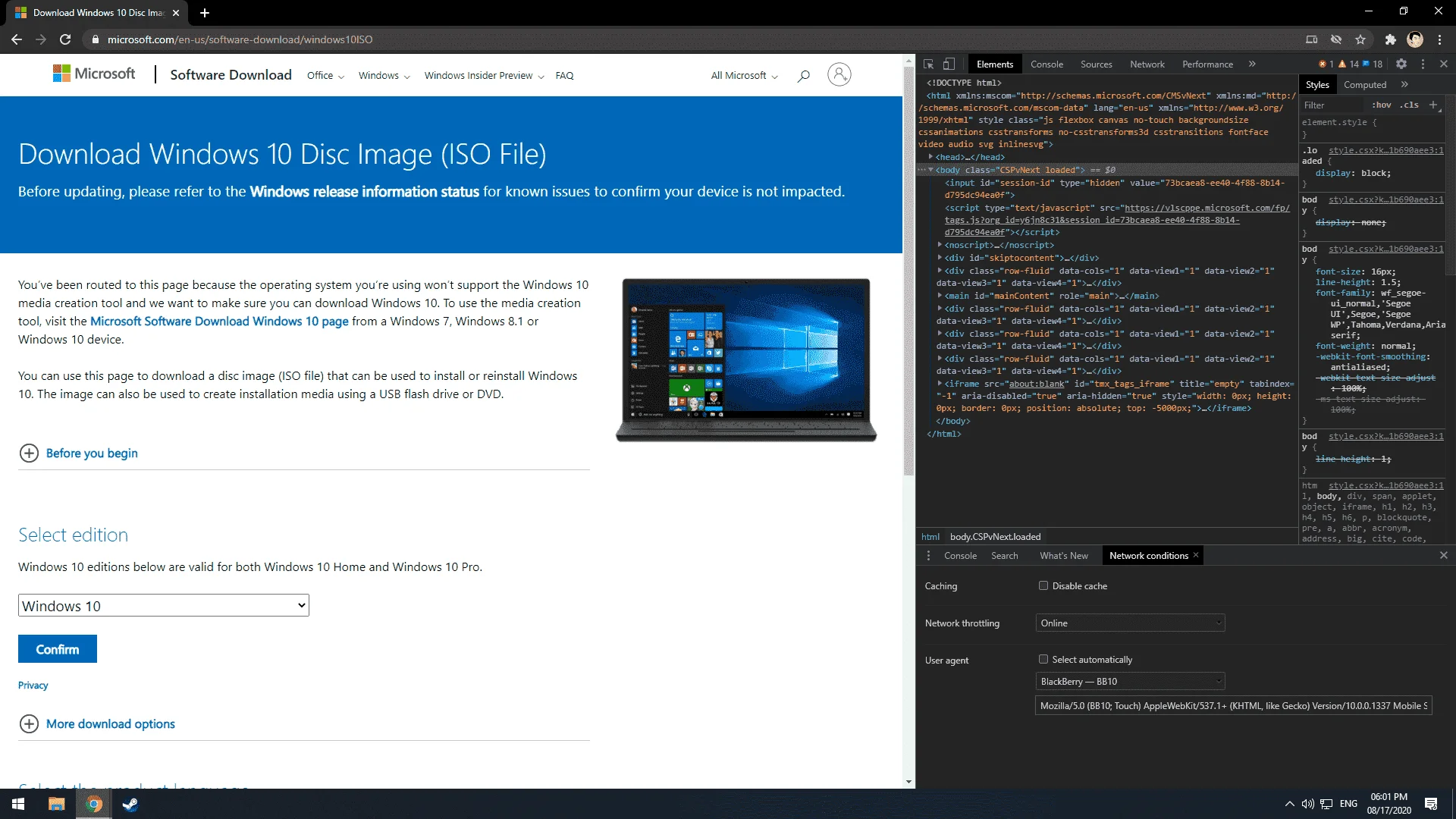
Task: Expand the Windows menu
Action: click(x=384, y=75)
